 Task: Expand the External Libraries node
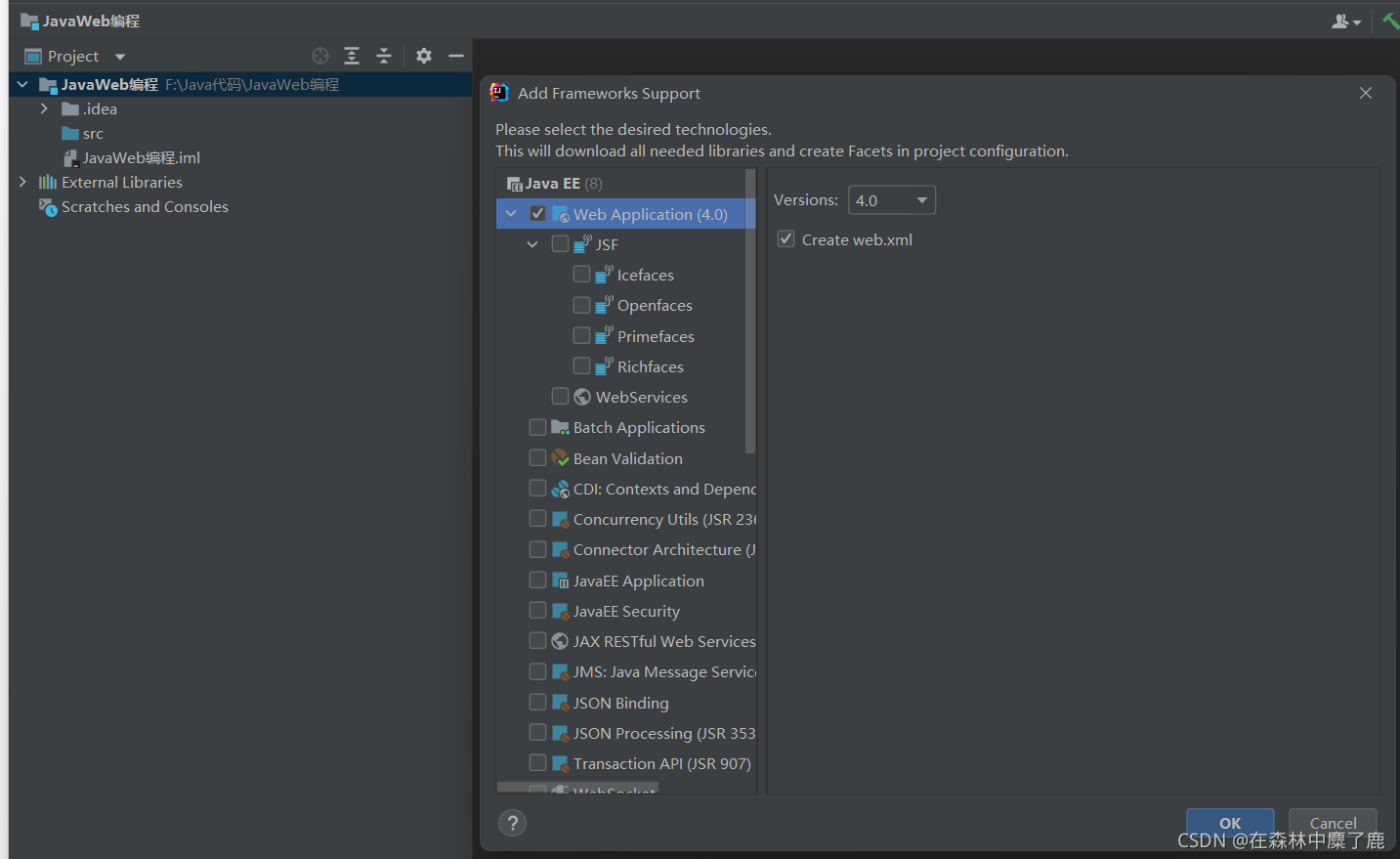22,182
